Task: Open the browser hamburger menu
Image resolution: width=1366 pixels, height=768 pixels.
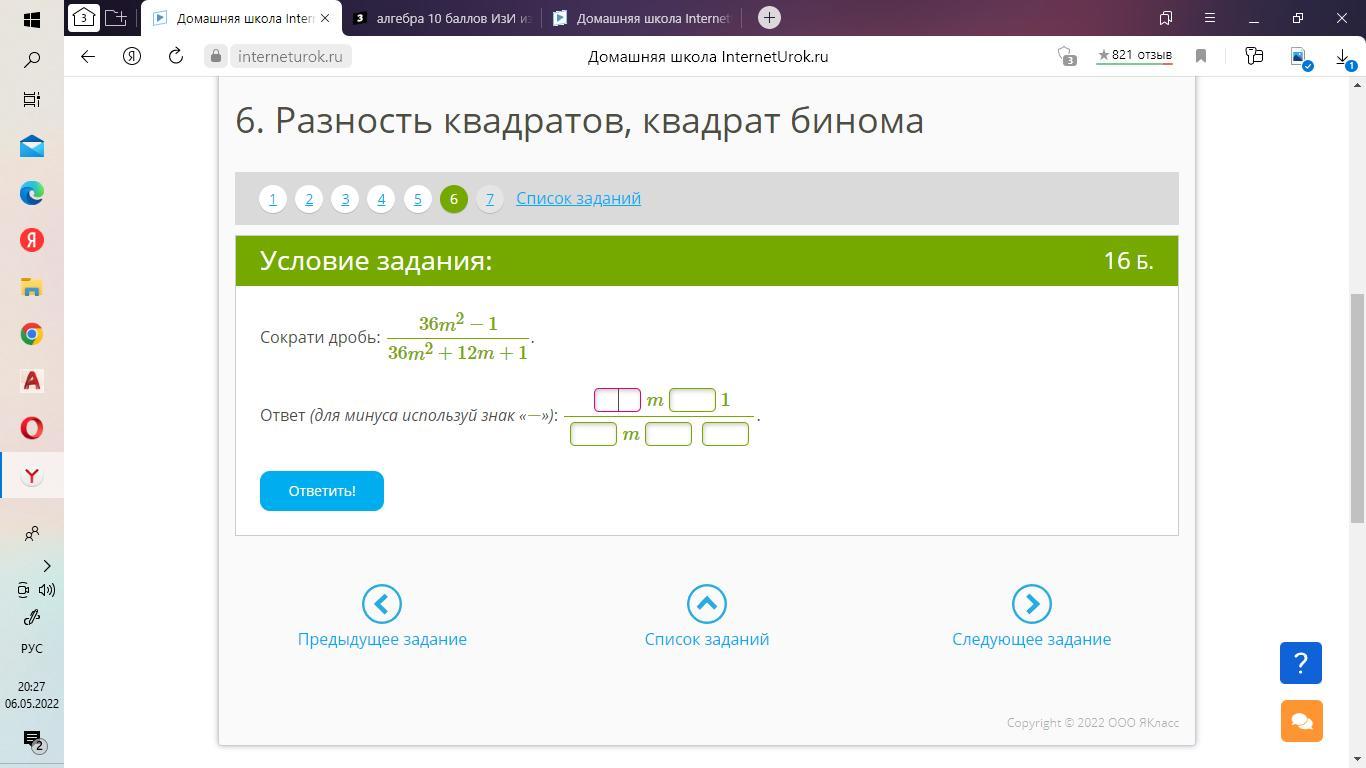Action: tap(1210, 18)
